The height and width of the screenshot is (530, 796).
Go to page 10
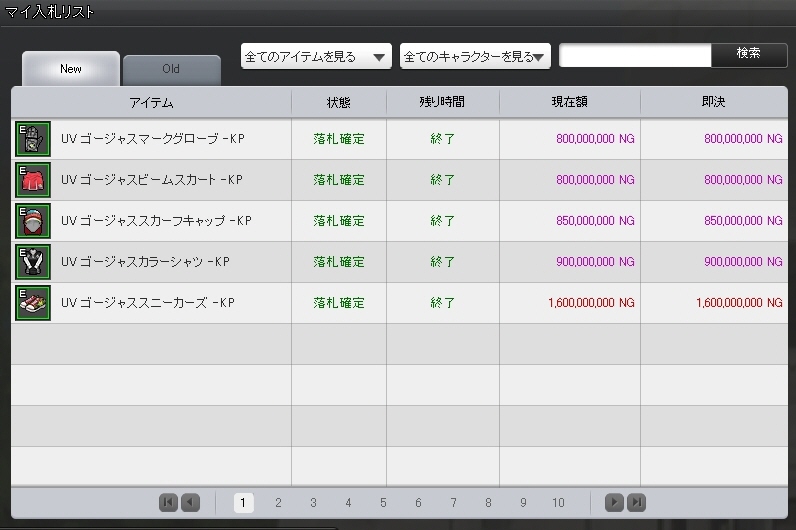(x=558, y=503)
